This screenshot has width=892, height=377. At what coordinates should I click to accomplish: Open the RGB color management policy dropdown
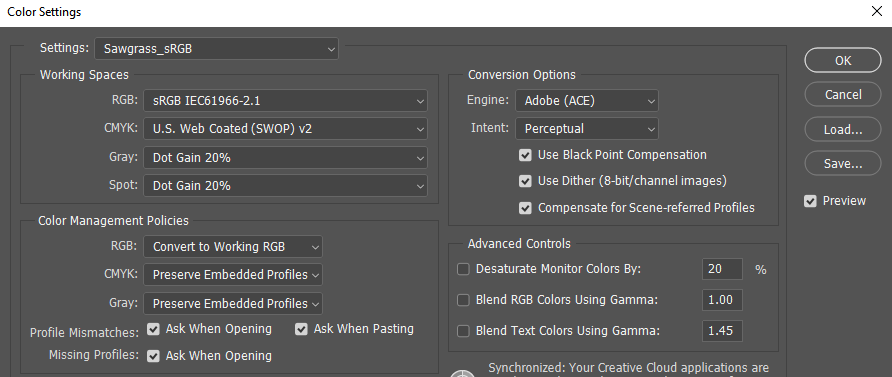233,247
